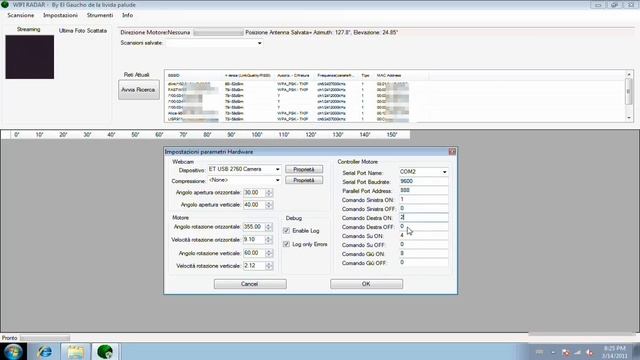The width and height of the screenshot is (640, 360).
Task: Open the Scansione menu
Action: click(x=20, y=15)
